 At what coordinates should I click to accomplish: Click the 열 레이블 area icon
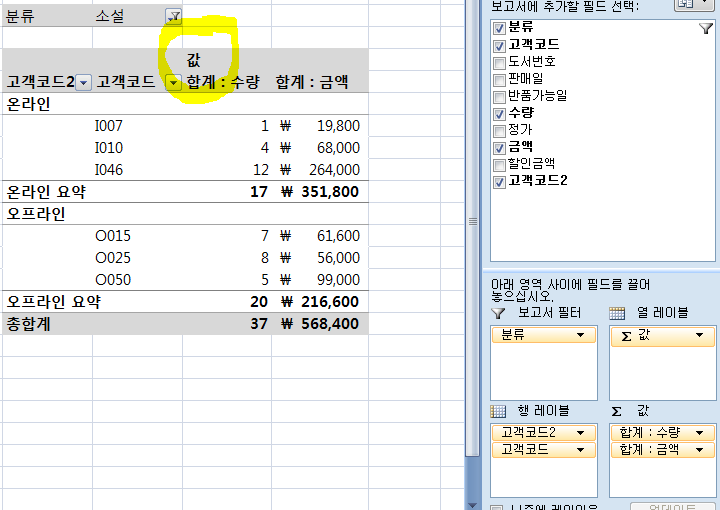[617, 313]
